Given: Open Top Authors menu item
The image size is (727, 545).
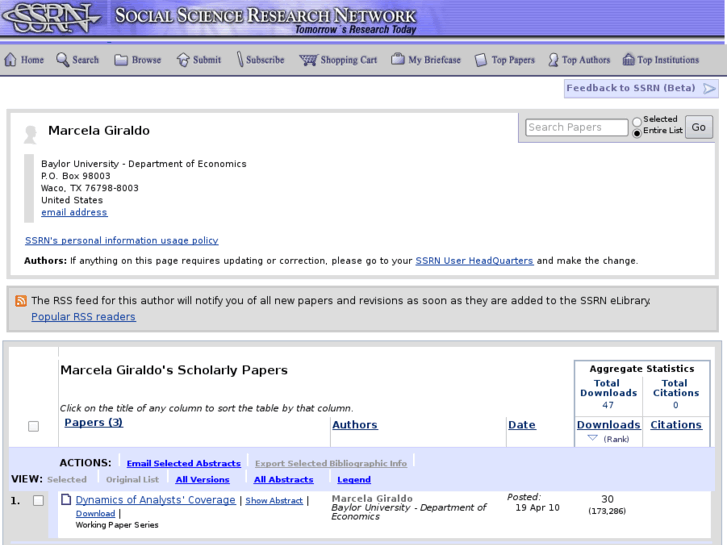Looking at the screenshot, I should (x=586, y=60).
